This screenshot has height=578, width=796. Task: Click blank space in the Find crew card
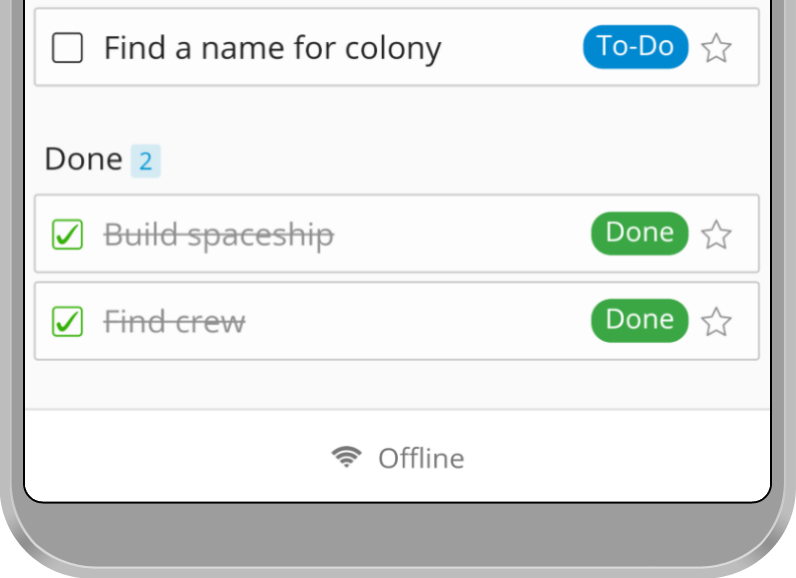[x=416, y=321]
